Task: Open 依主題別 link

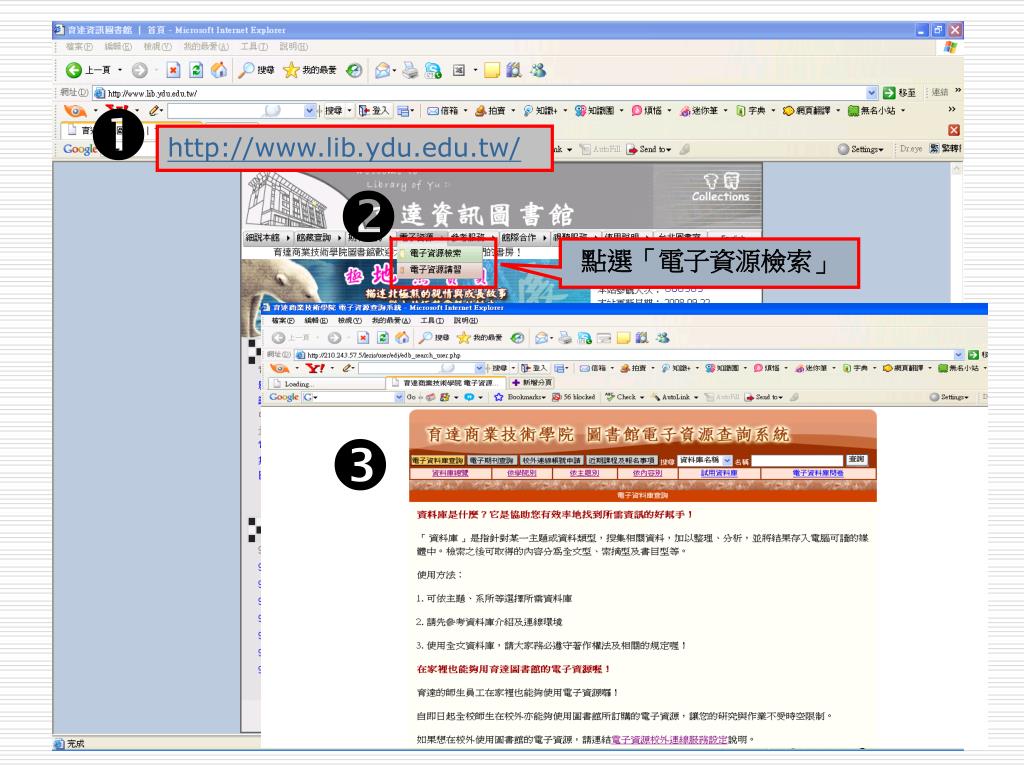Action: coord(584,473)
